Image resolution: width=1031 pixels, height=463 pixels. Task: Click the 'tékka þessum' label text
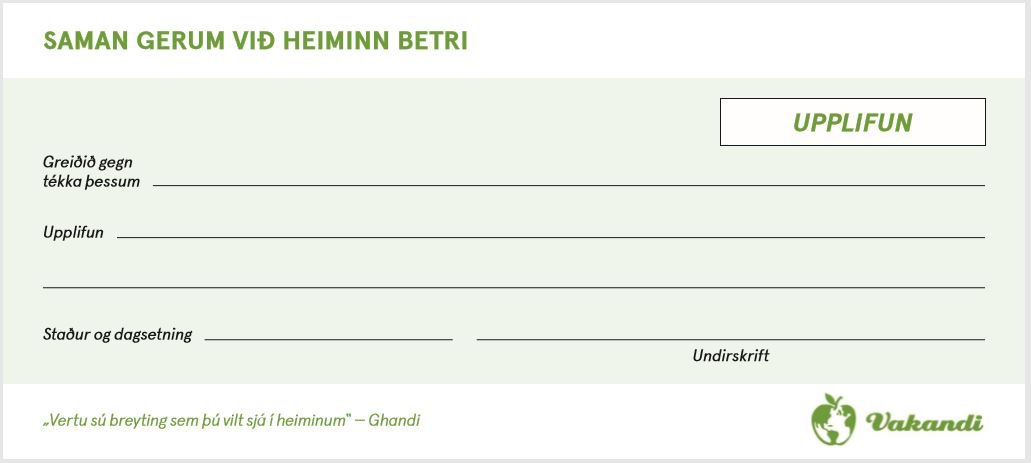(x=91, y=182)
